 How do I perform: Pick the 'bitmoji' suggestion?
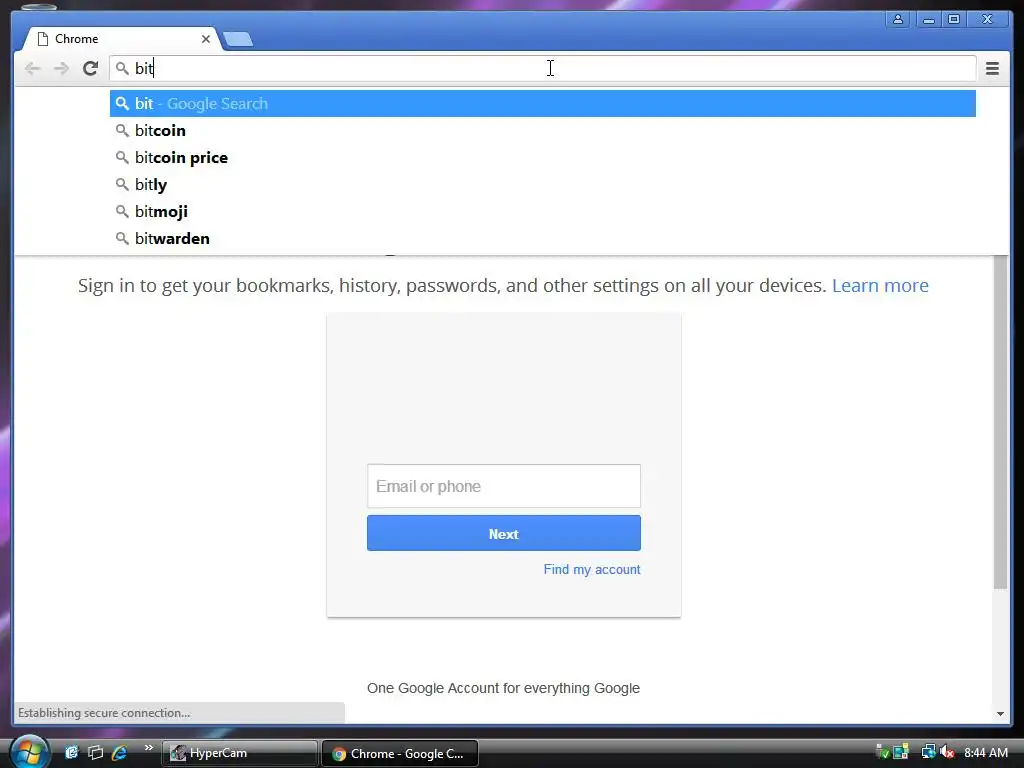[543, 212]
